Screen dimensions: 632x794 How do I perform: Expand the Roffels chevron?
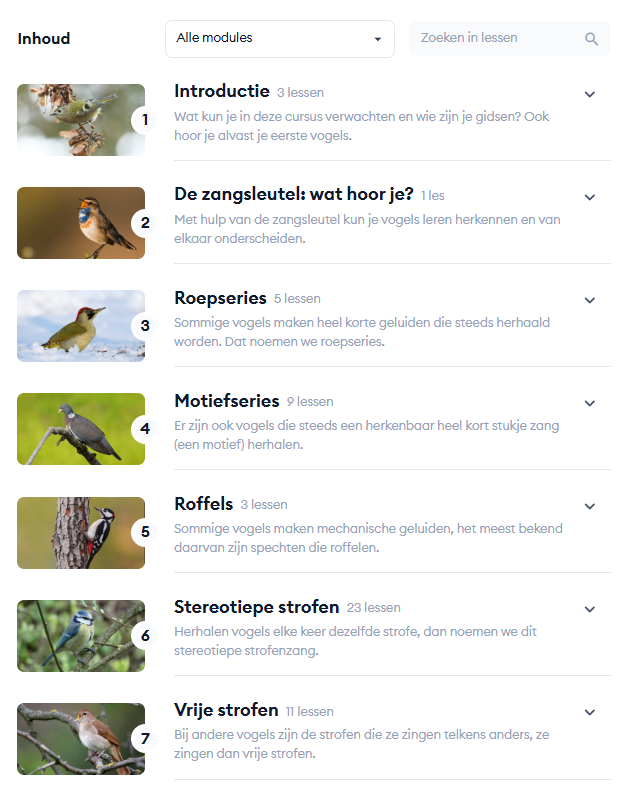pos(590,506)
